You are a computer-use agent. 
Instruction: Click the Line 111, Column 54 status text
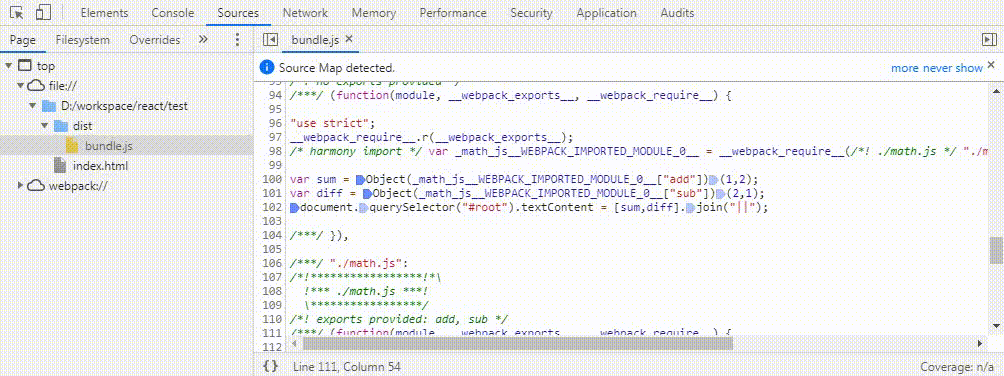pos(346,367)
